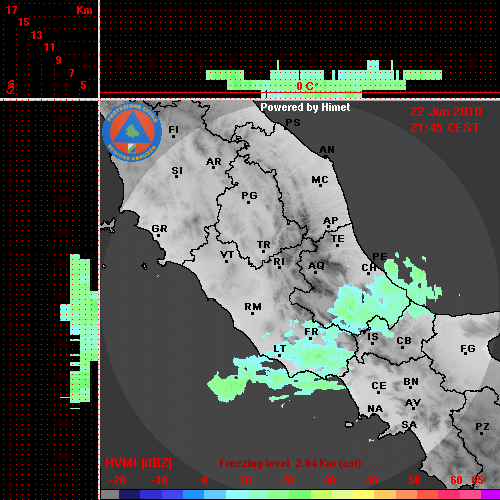This screenshot has height=500, width=500.
Task: Click the '20' dBZ scale value
Action: pos(287,480)
